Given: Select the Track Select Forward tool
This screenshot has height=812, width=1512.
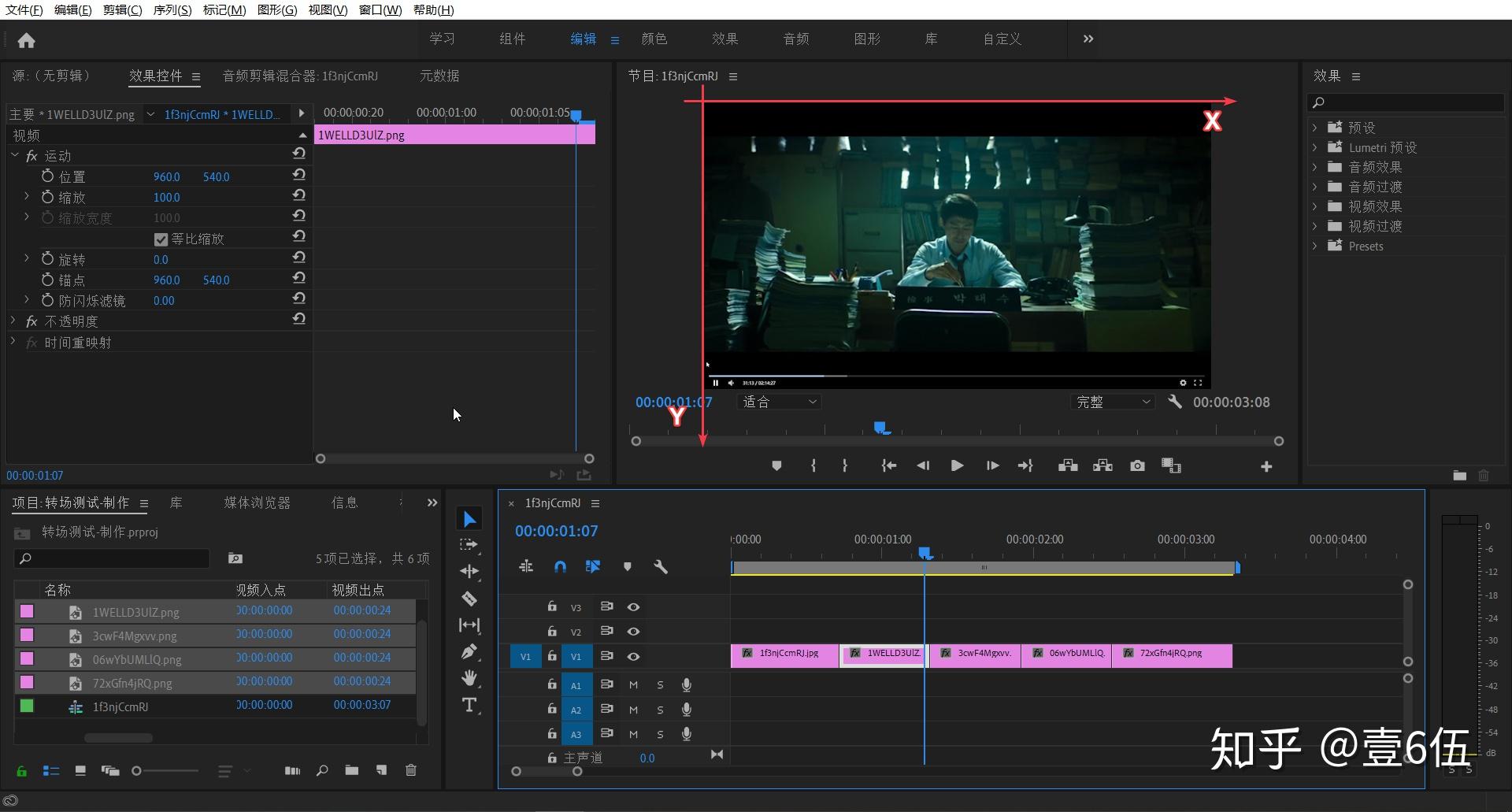Looking at the screenshot, I should [469, 545].
